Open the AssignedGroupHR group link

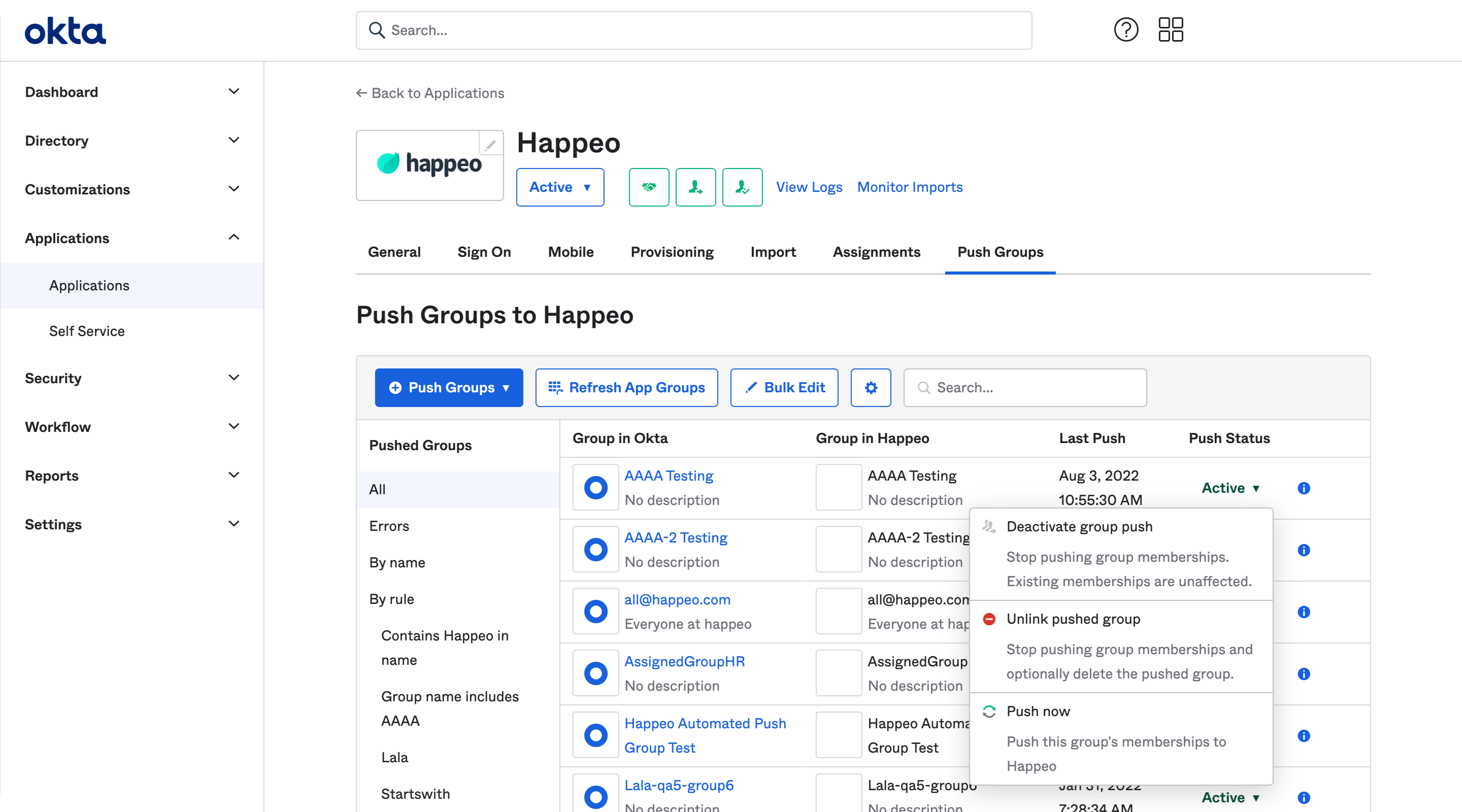pyautogui.click(x=684, y=662)
